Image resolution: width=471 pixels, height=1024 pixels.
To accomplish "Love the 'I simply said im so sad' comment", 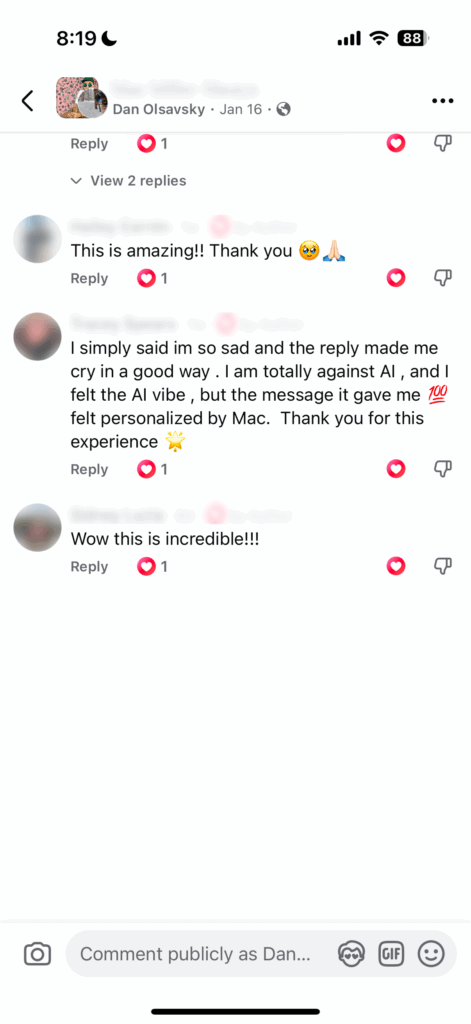I will pyautogui.click(x=396, y=468).
